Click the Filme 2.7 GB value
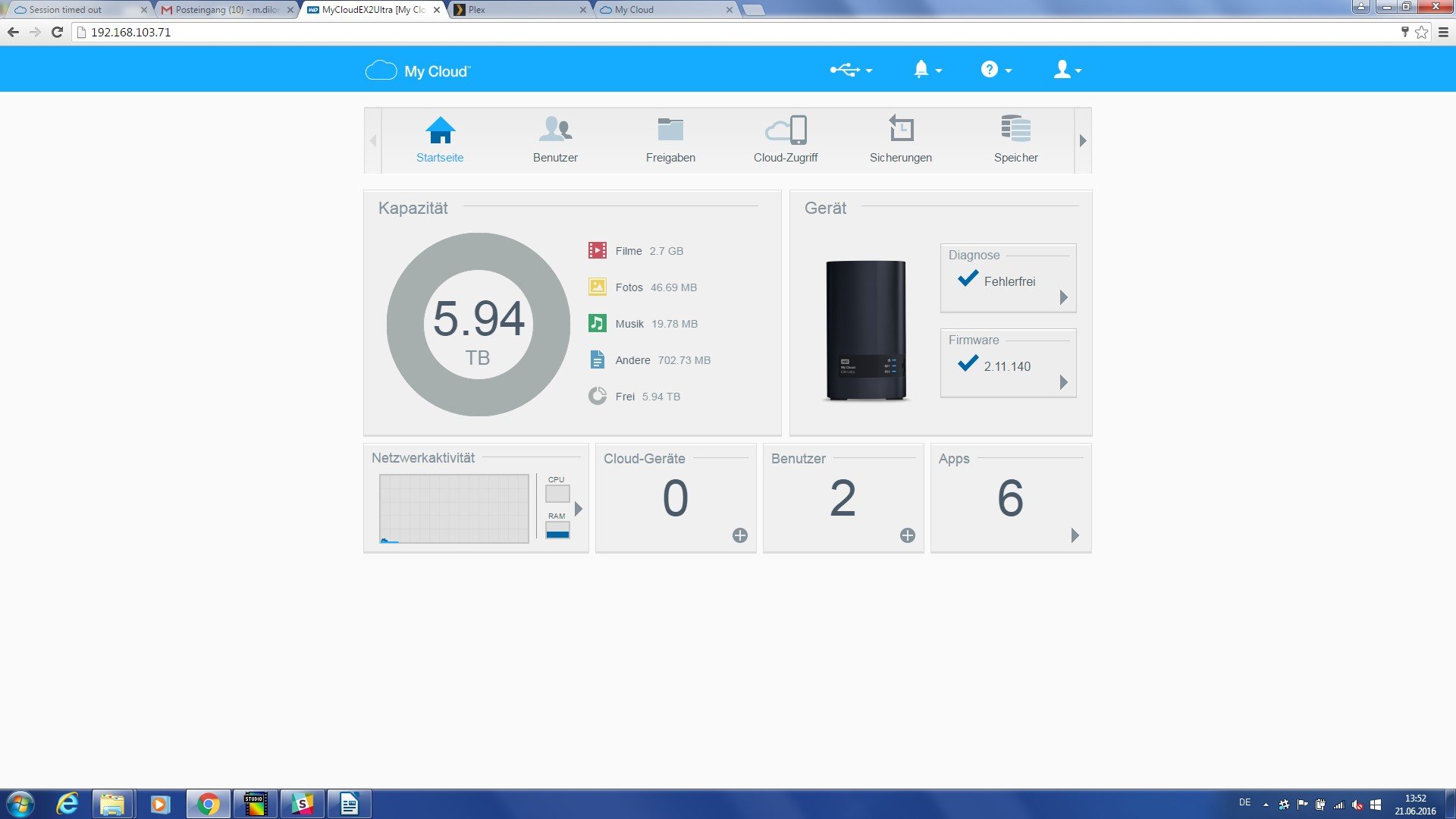Image resolution: width=1456 pixels, height=819 pixels. pos(666,251)
